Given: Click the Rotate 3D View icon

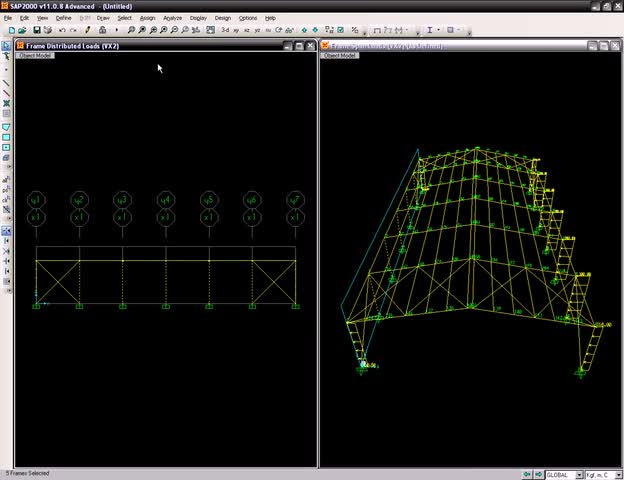Looking at the screenshot, I should pos(279,30).
